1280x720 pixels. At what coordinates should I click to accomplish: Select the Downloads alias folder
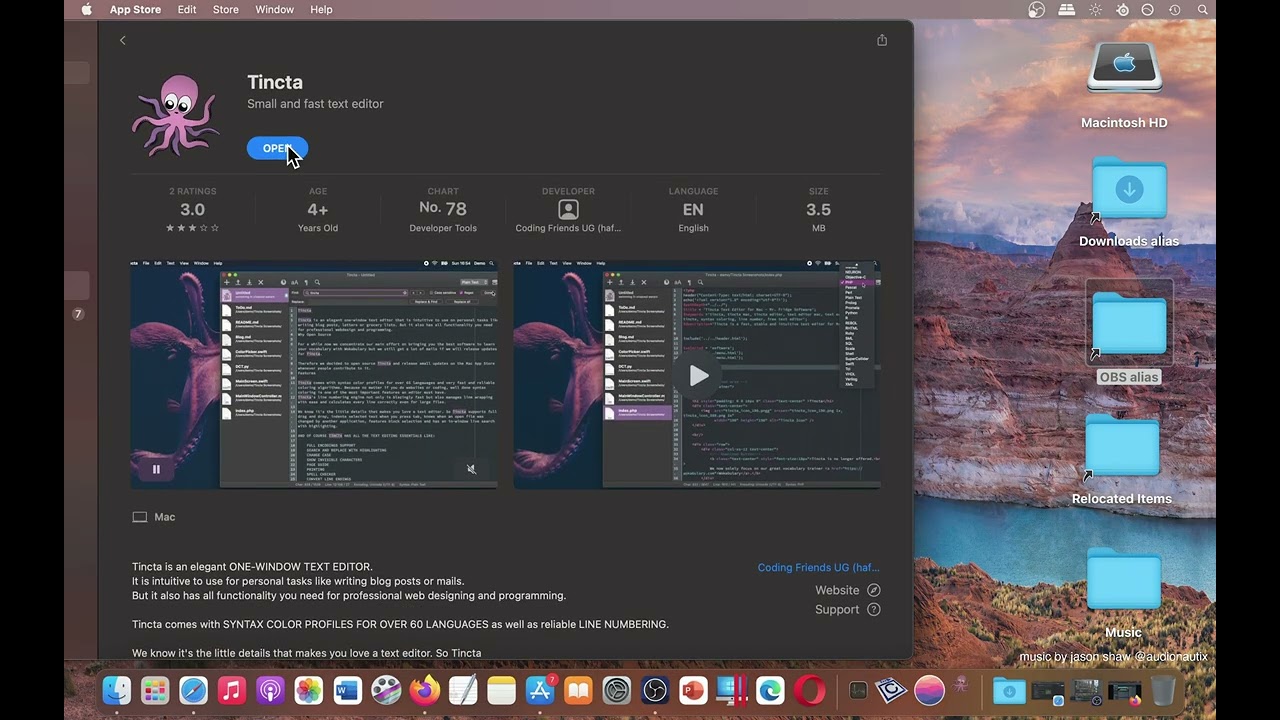pyautogui.click(x=1129, y=188)
